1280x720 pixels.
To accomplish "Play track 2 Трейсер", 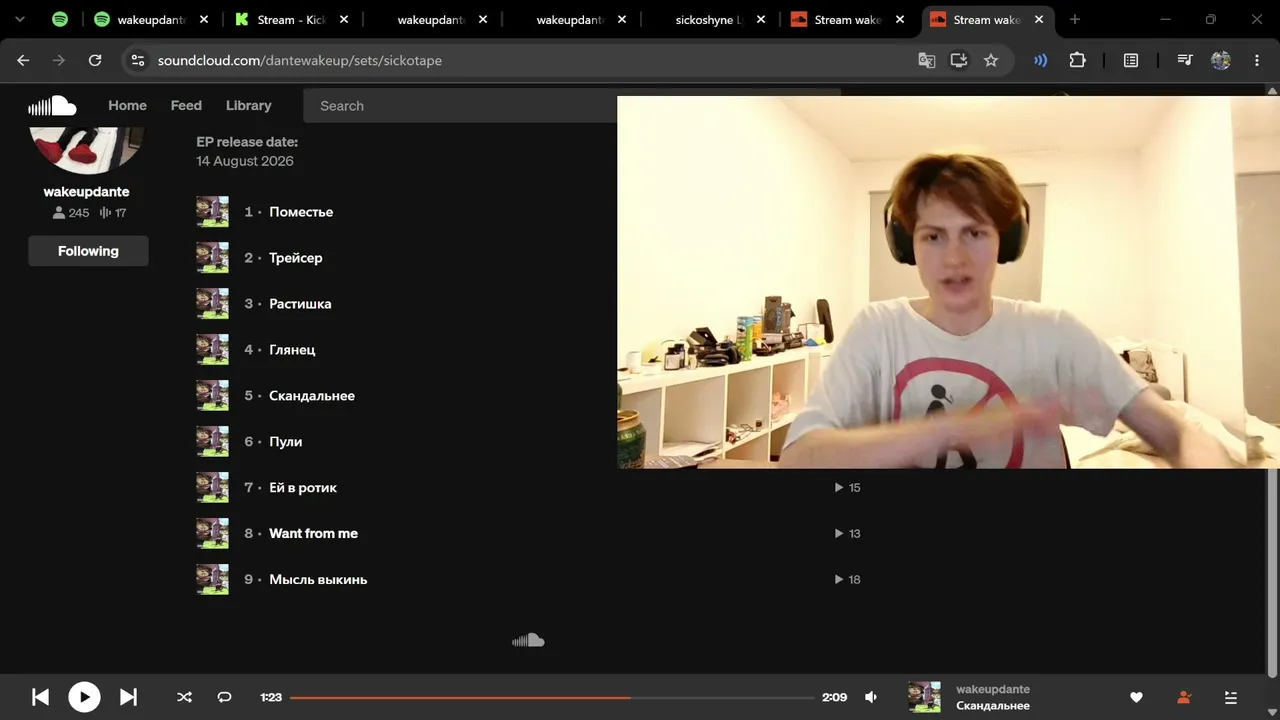I will (x=296, y=258).
